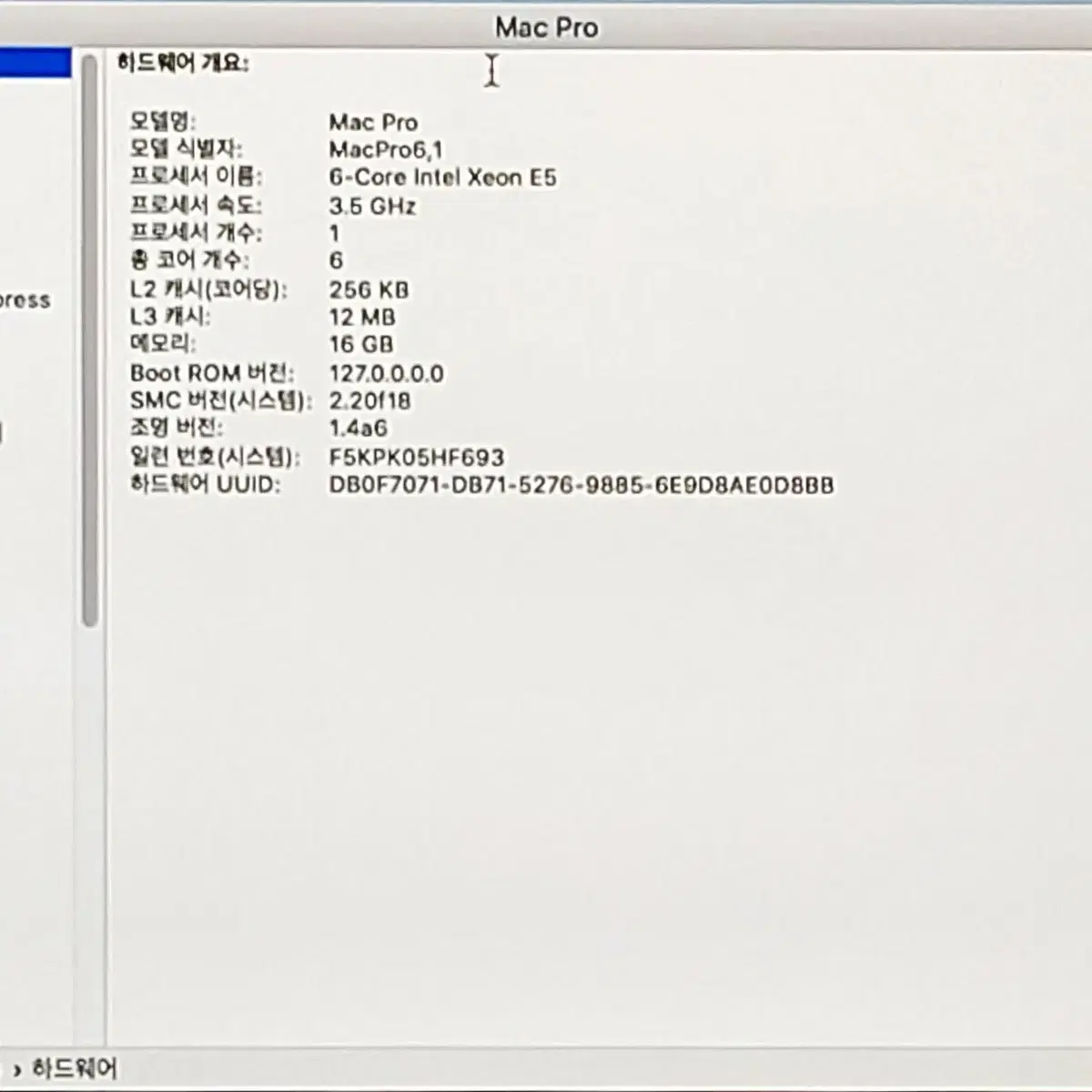Click the 일련 번호(시스템) label
The image size is (1092, 1092).
point(215,457)
